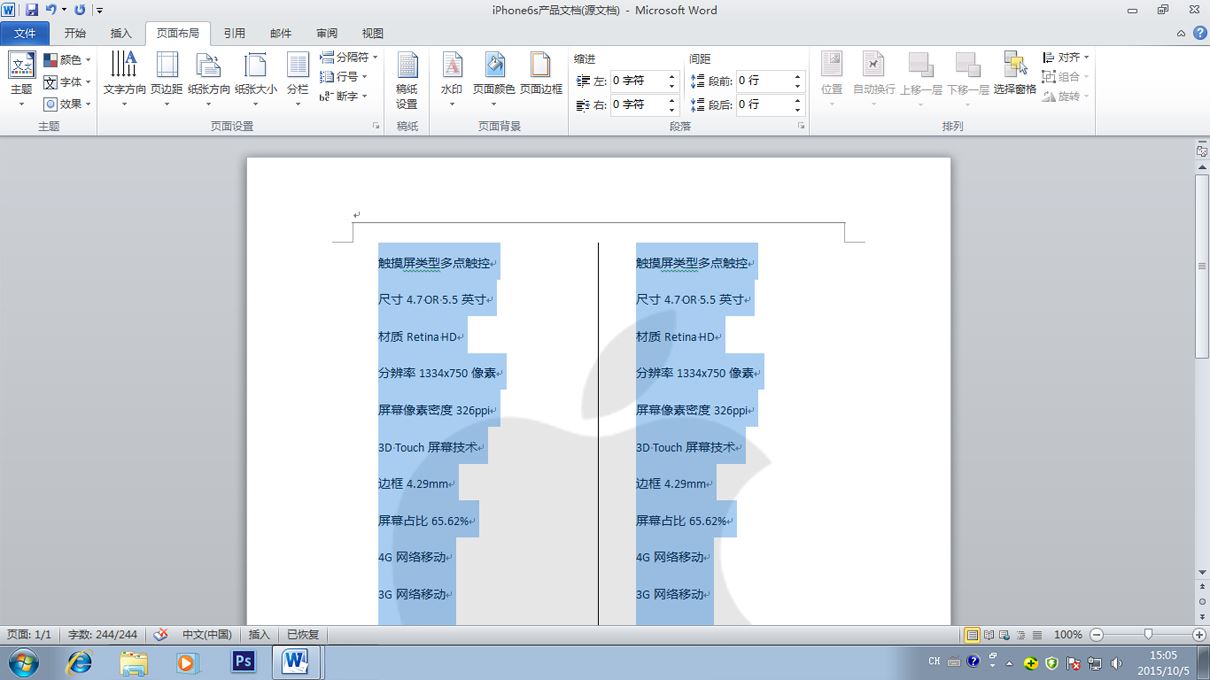Open the 主题 themes gallery
Image resolution: width=1210 pixels, height=680 pixels.
(x=21, y=80)
